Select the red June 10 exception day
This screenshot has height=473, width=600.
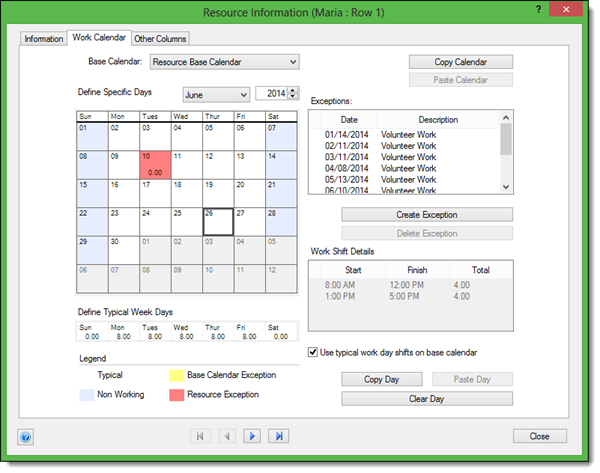point(155,165)
